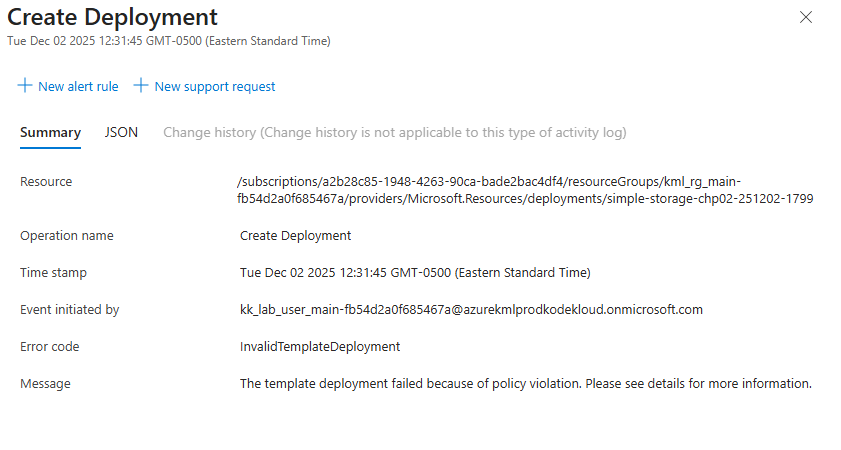Click the policy violation message text
841x450 pixels.
[525, 383]
